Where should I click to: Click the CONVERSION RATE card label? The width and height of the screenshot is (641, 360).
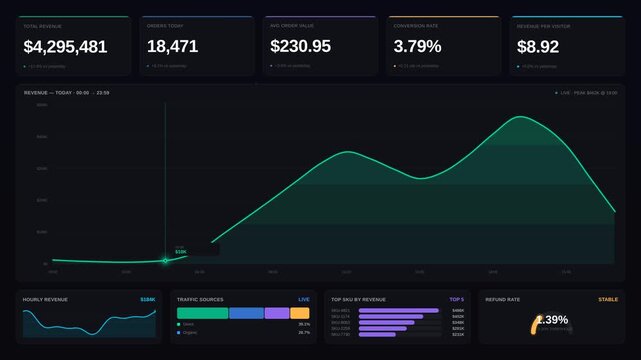coord(416,26)
